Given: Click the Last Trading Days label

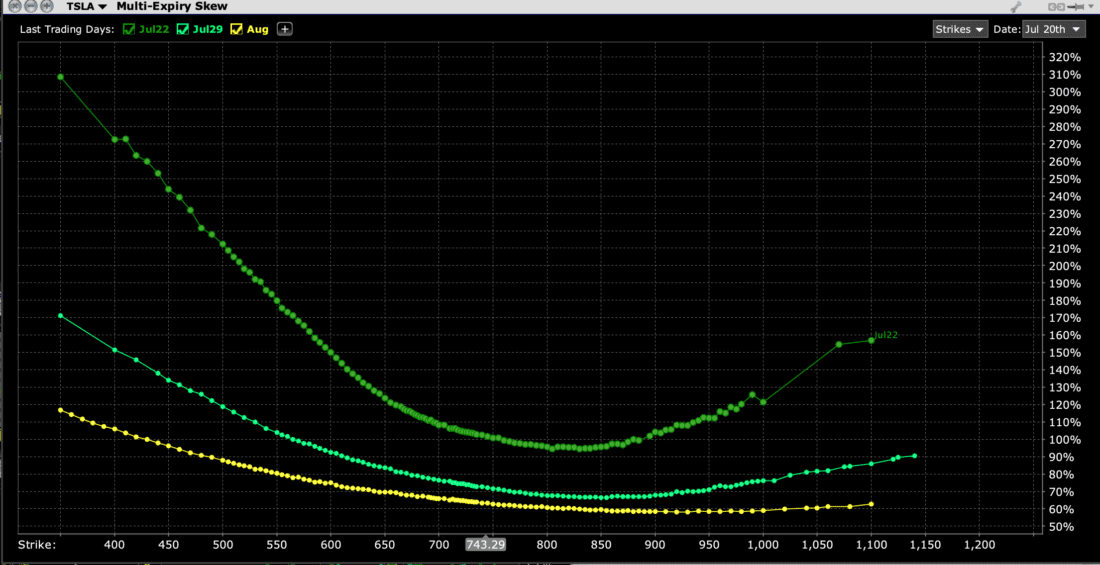Looking at the screenshot, I should (68, 29).
